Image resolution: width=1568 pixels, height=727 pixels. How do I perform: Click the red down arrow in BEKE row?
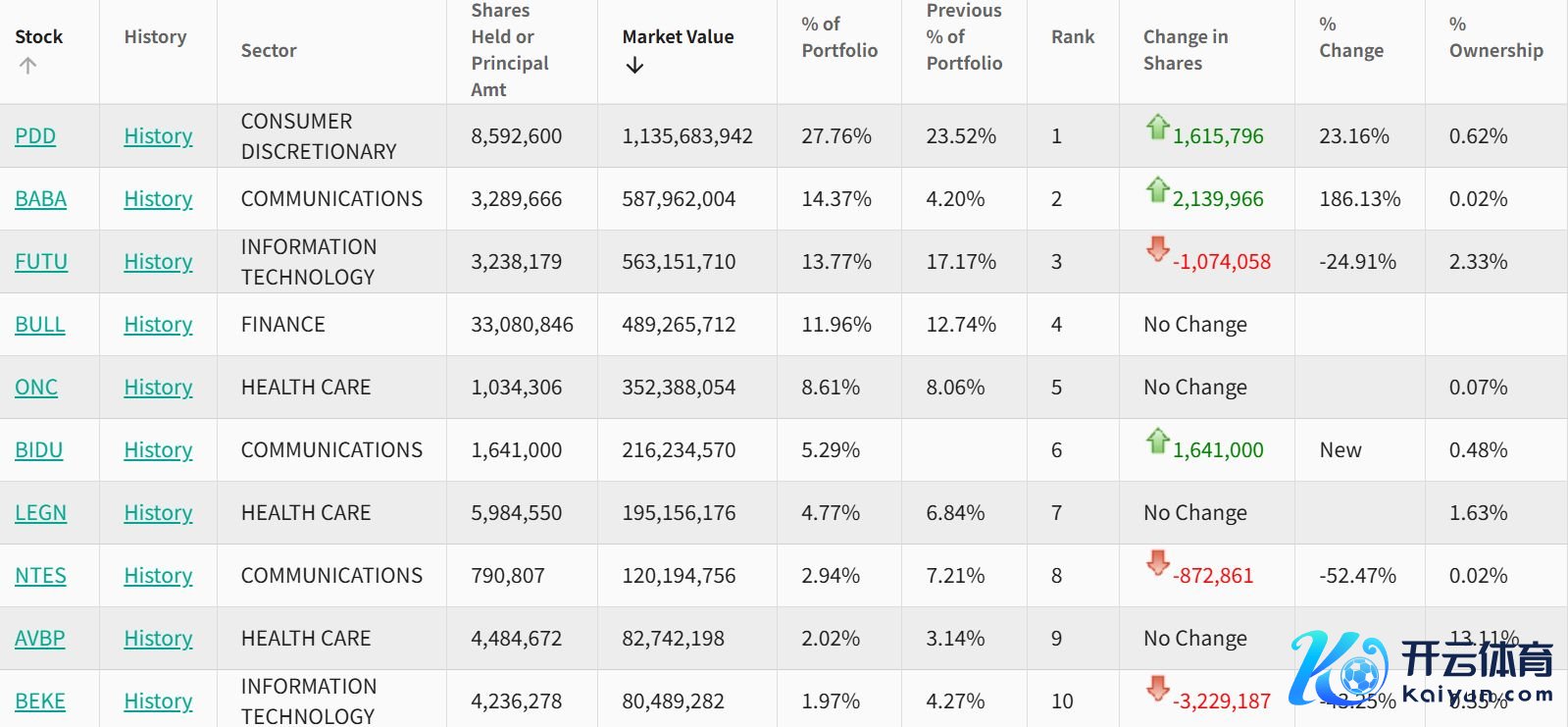coord(1157,689)
